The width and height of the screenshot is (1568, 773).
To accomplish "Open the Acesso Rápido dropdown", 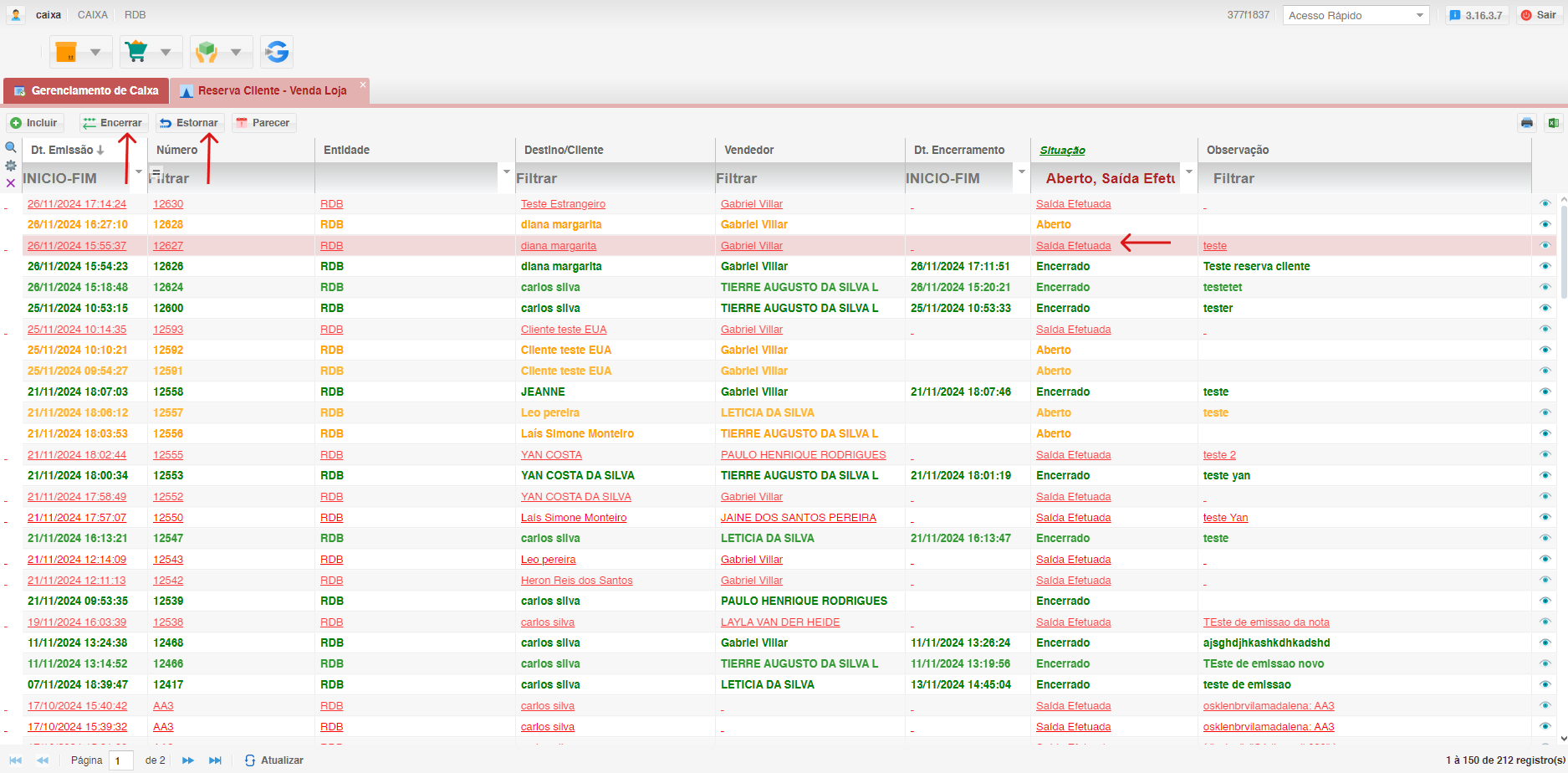I will point(1356,15).
